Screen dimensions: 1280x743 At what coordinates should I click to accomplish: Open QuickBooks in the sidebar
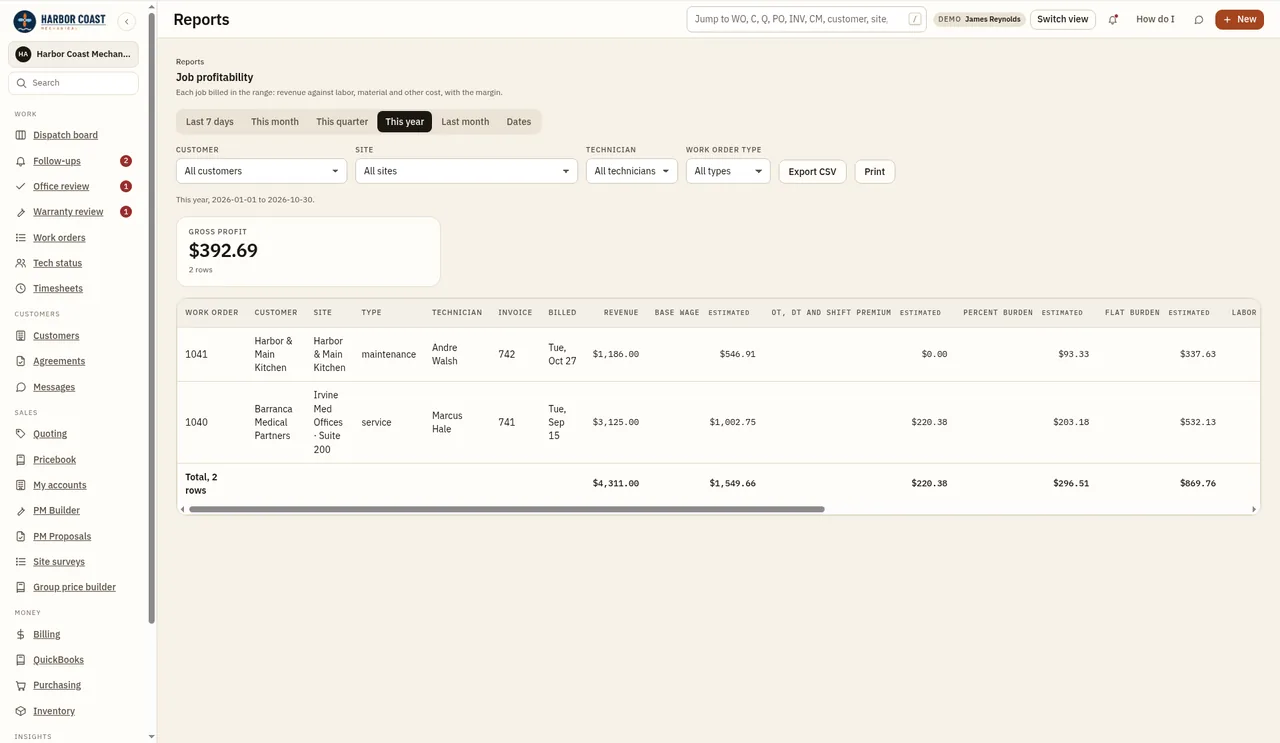coord(58,660)
